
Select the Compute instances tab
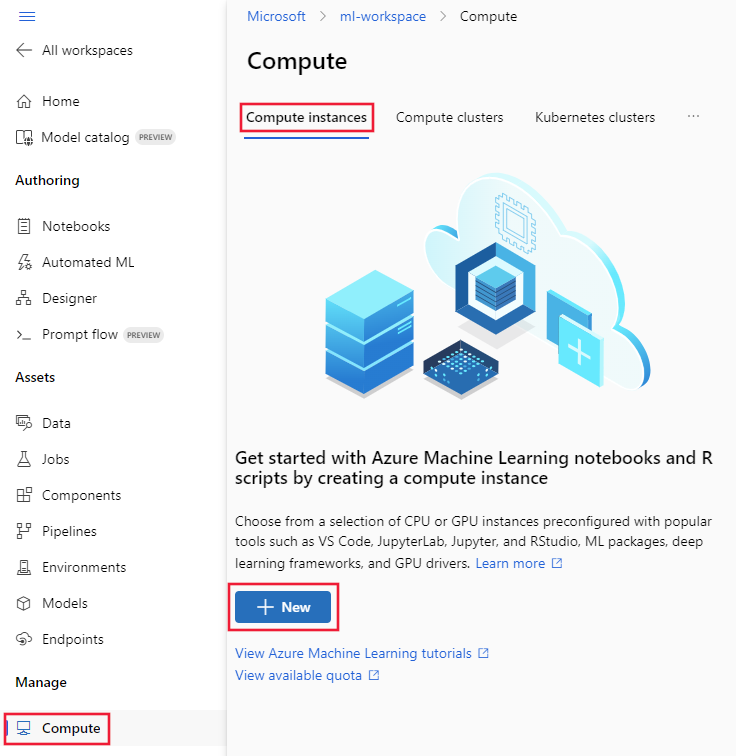coord(307,118)
